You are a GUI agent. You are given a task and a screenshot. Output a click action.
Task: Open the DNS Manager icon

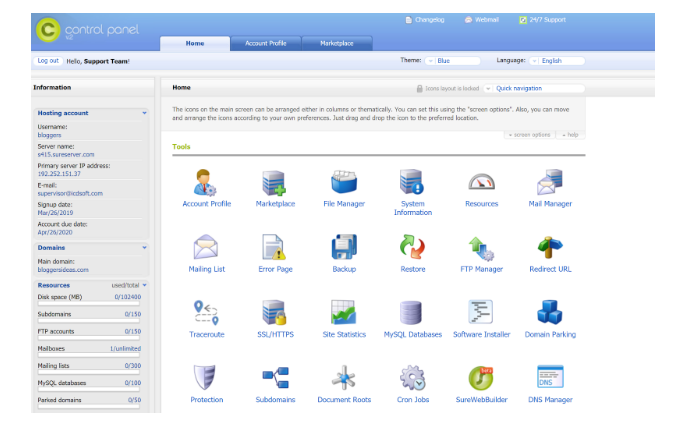(550, 377)
